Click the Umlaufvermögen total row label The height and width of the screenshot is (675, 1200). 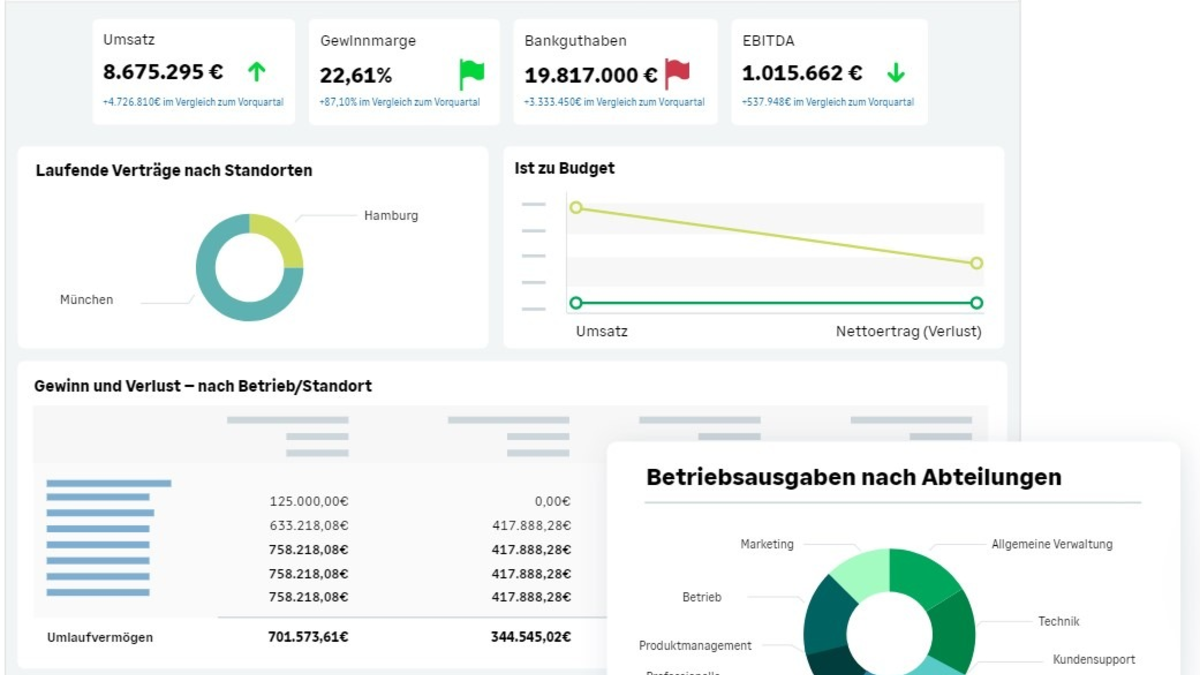(98, 637)
